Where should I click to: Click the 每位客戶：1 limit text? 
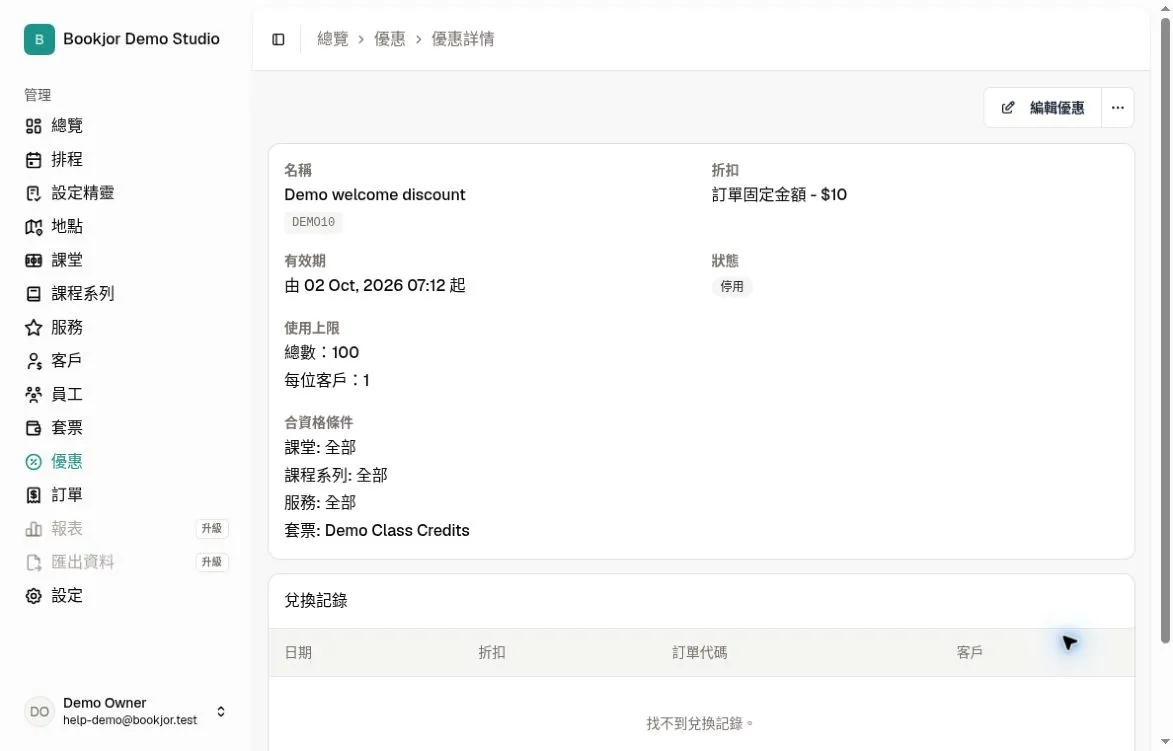[x=327, y=381]
